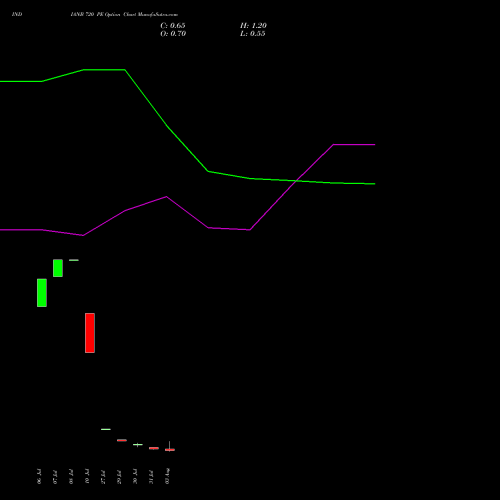
Task: Select the large red candlestick
Action: point(90,333)
